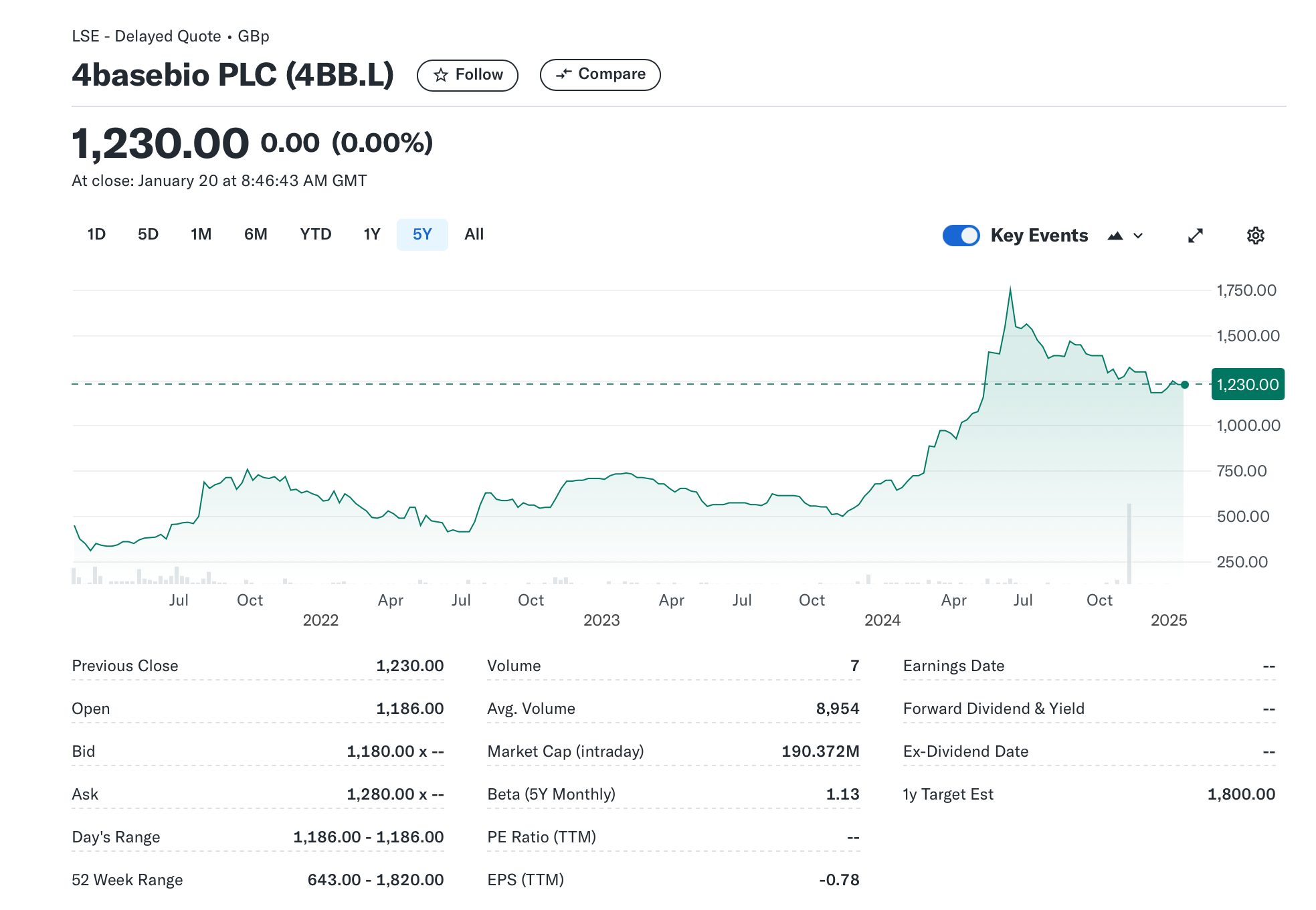This screenshot has height=910, width=1316.
Task: Click the tall volume bar near Oct 2024
Action: pos(1129,543)
